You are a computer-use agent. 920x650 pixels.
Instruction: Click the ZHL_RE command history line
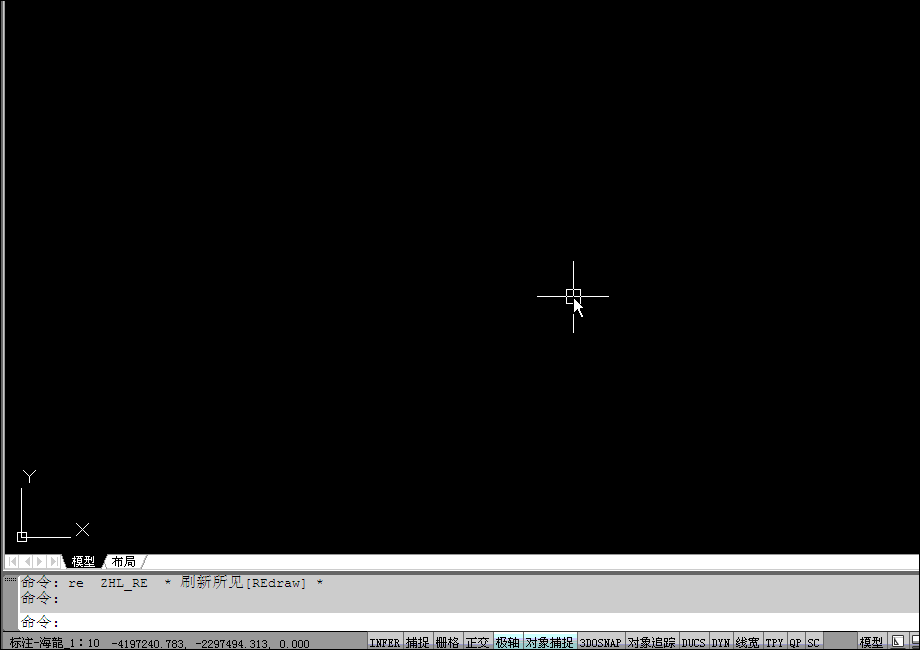coord(172,583)
